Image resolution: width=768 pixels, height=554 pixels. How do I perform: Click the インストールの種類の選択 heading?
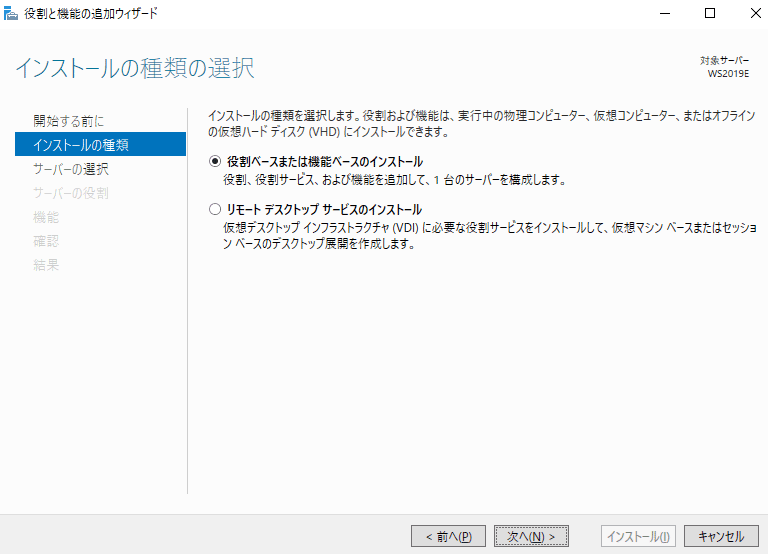pos(135,68)
